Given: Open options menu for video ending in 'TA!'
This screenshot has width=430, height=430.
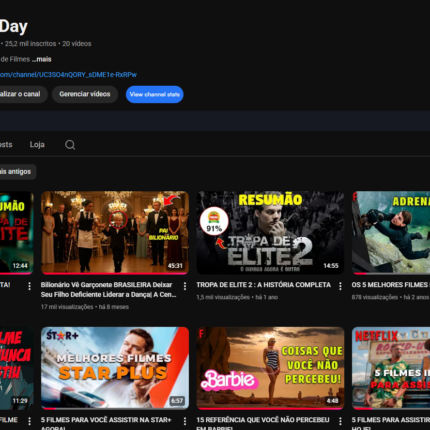Looking at the screenshot, I should 29,286.
